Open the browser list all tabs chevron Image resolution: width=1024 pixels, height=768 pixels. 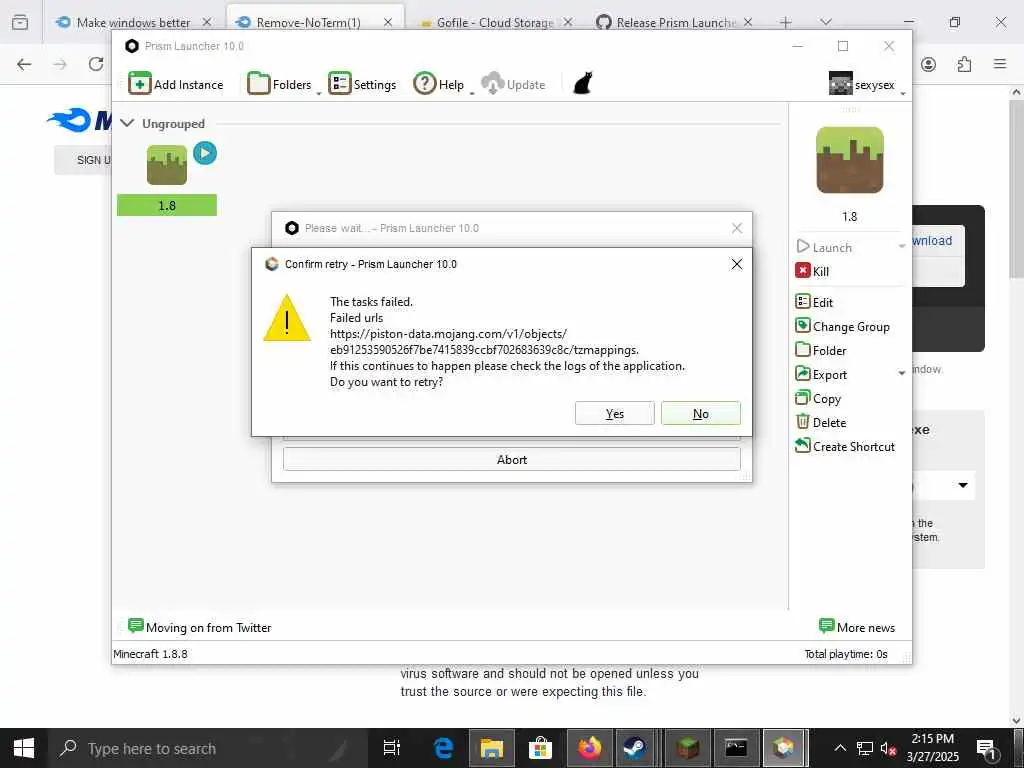coord(826,22)
